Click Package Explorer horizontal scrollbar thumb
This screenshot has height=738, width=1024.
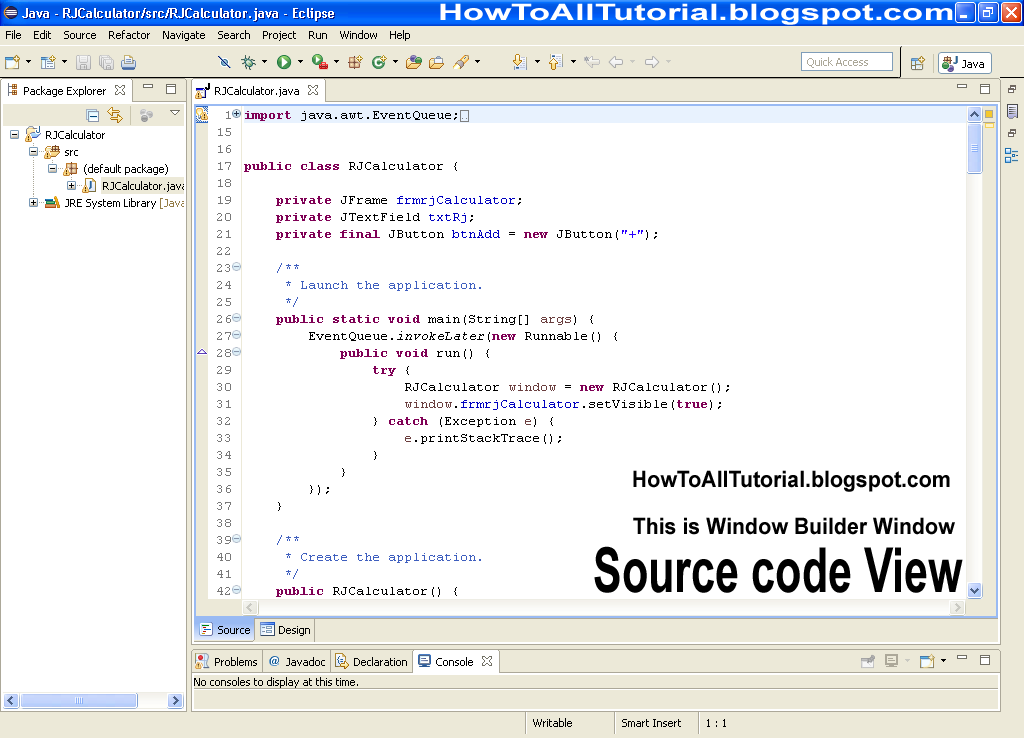click(78, 701)
